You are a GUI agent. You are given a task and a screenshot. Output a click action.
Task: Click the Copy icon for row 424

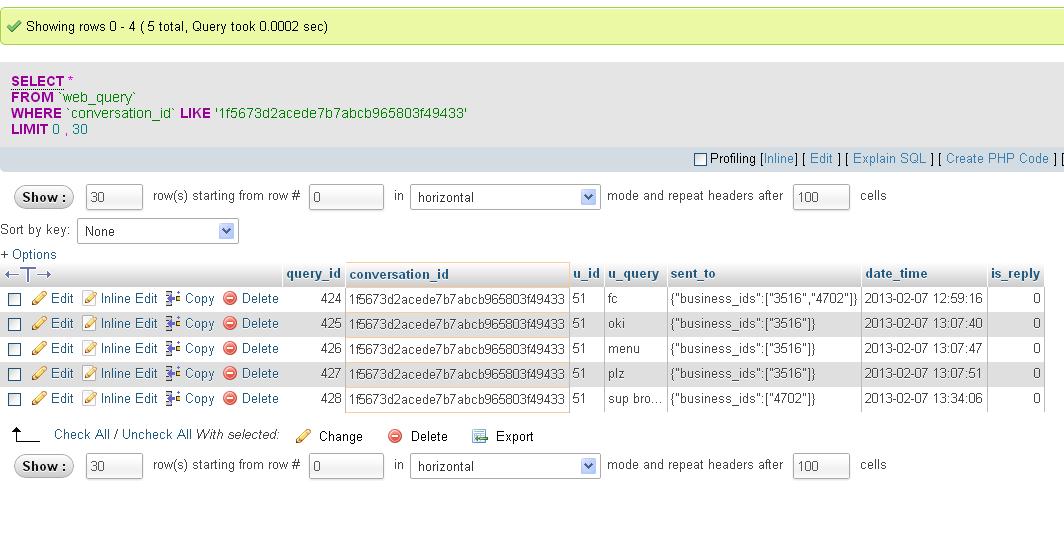pyautogui.click(x=173, y=299)
